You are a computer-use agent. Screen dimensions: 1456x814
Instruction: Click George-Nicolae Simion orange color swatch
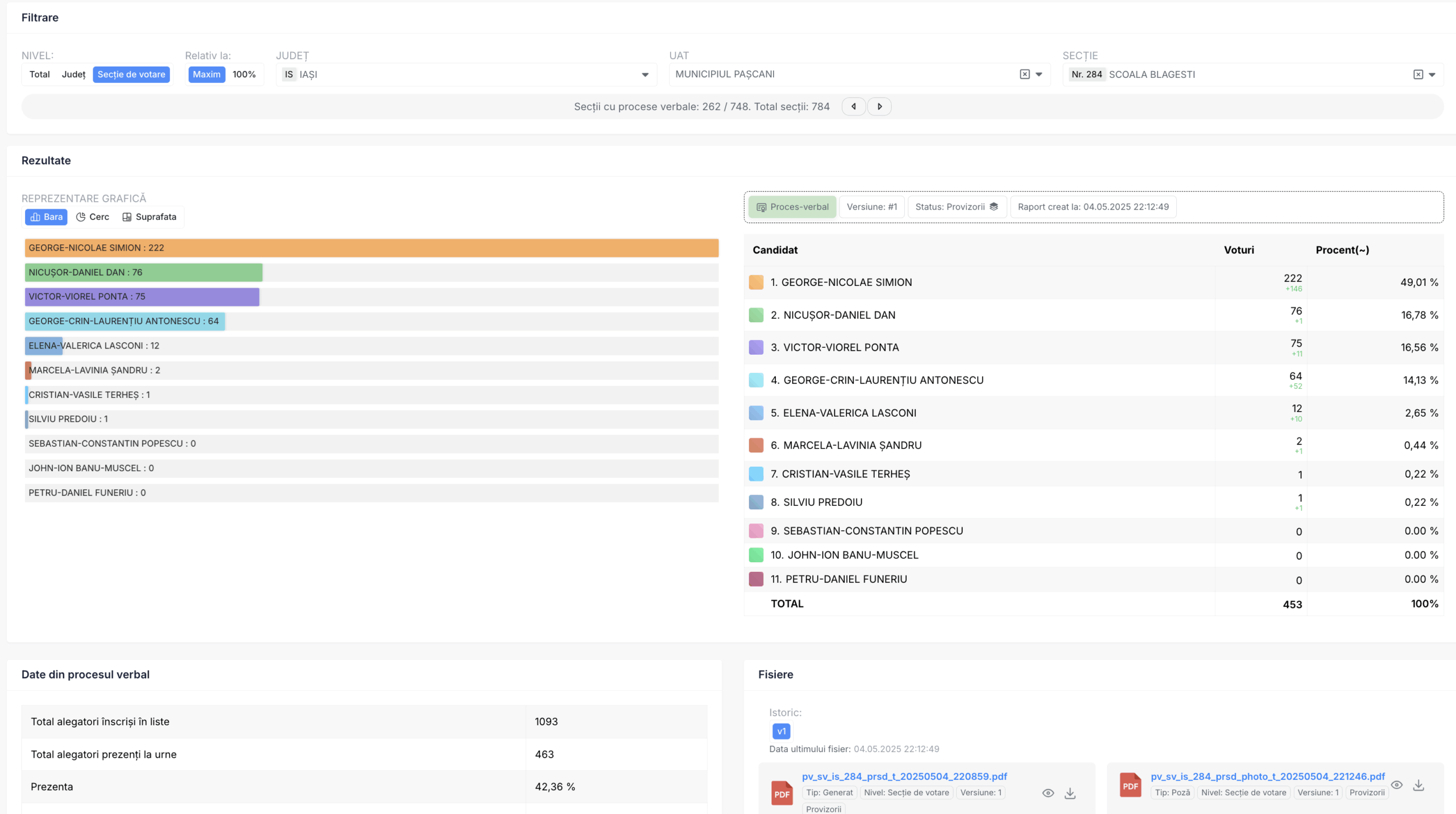tap(756, 283)
